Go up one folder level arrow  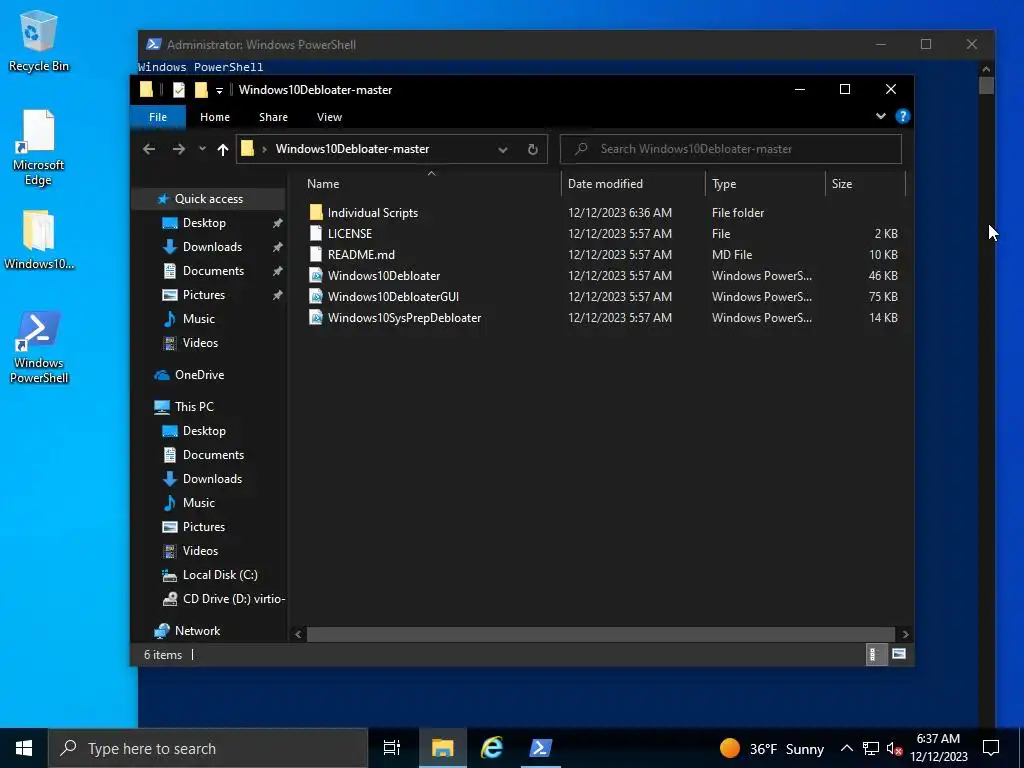pos(223,150)
